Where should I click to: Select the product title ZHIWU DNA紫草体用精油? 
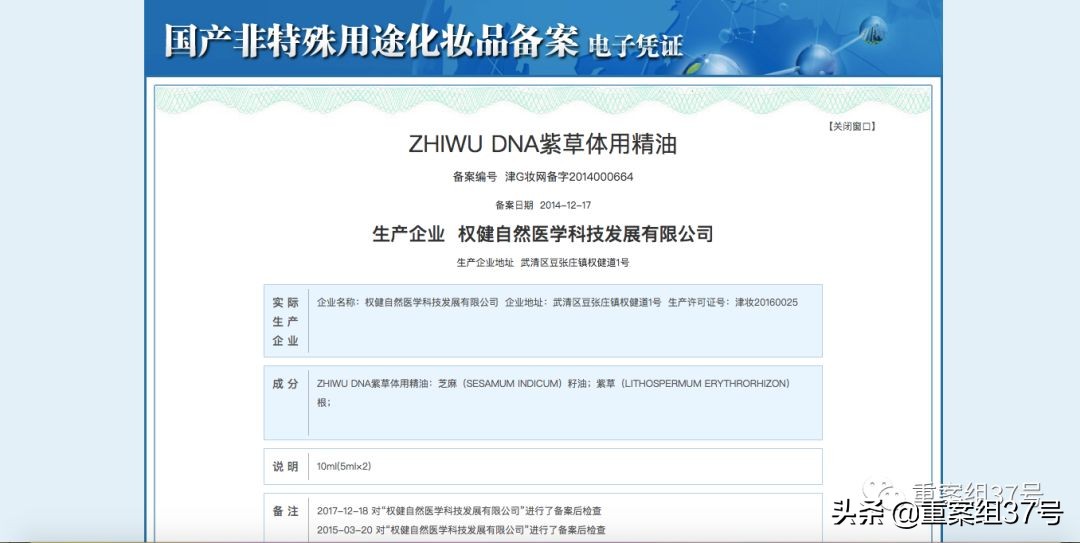[x=543, y=144]
